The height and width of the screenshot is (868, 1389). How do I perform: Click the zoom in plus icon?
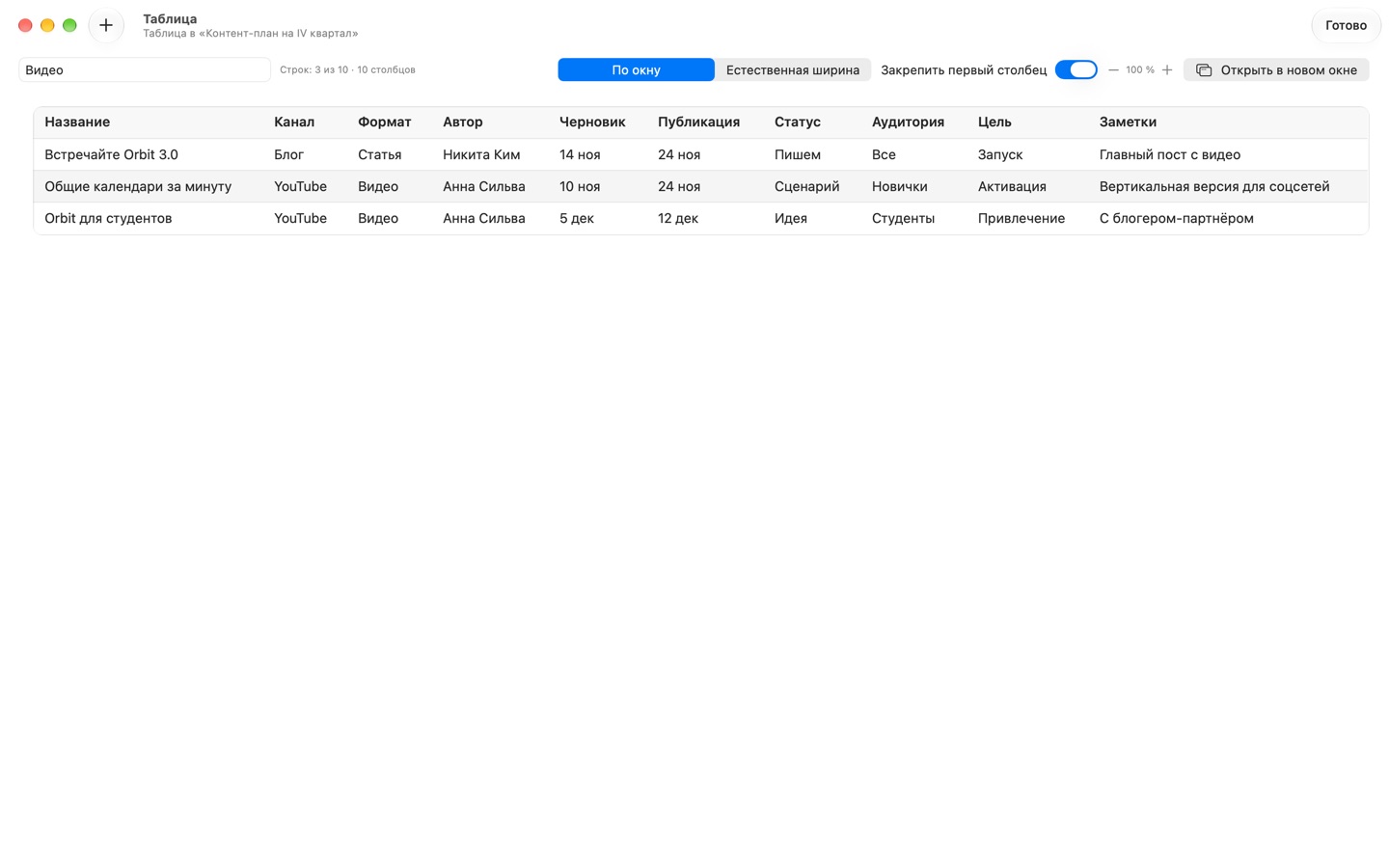coord(1167,69)
